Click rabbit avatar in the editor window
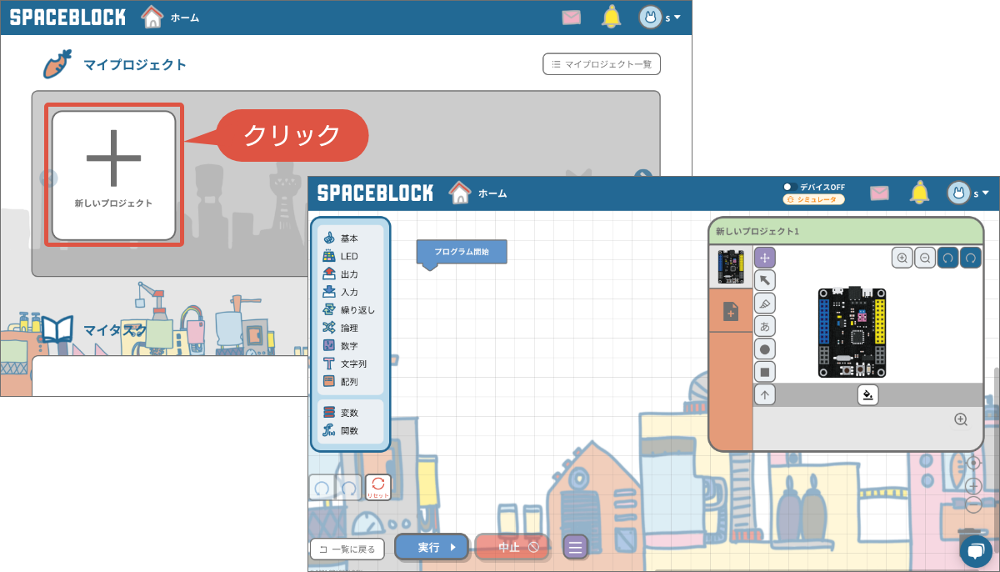Screen dimensions: 1000x572 pyautogui.click(x=959, y=193)
